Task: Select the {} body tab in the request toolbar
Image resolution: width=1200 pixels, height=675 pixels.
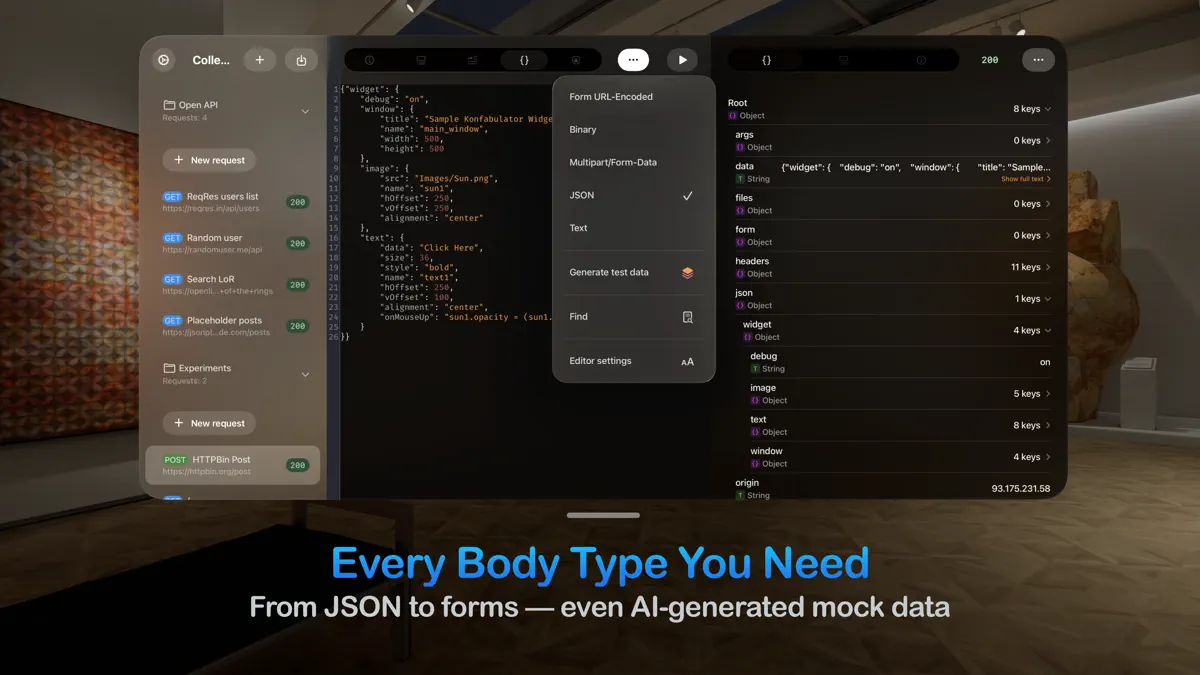Action: tap(523, 59)
